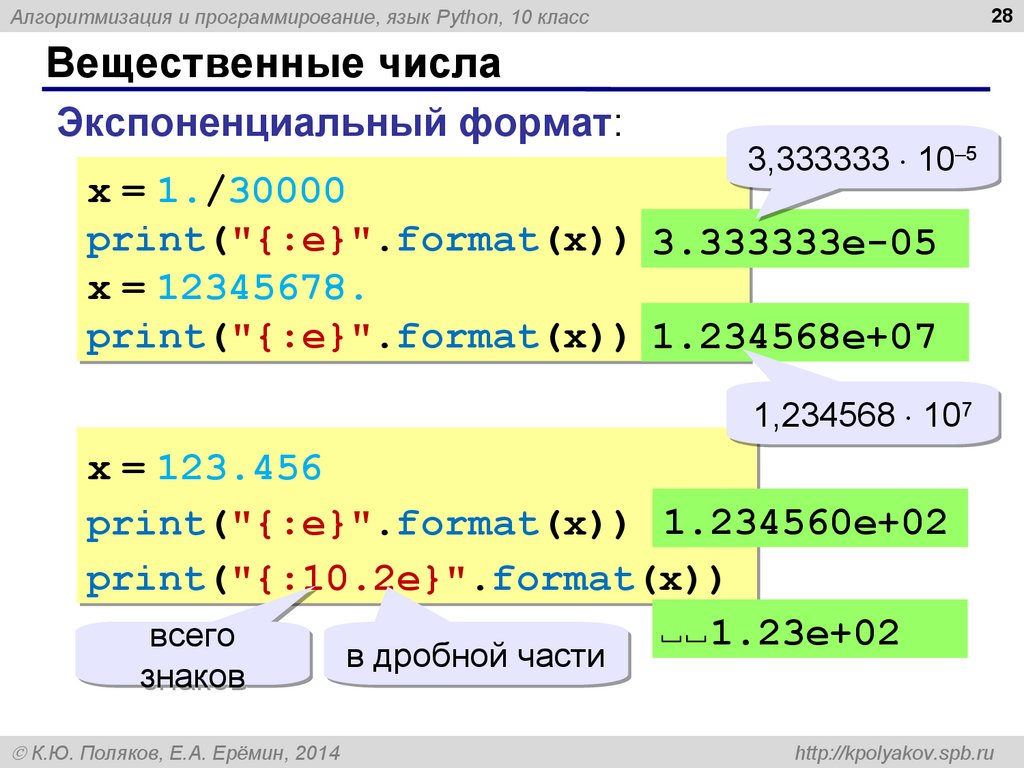The width and height of the screenshot is (1024, 768).
Task: Click the callout "всего знаков"
Action: 193,655
